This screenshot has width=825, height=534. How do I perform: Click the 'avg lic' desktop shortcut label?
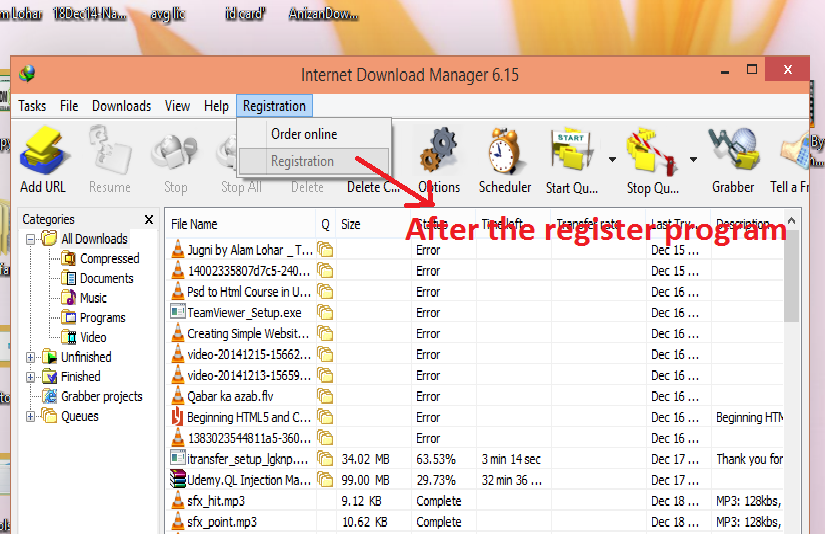point(167,14)
